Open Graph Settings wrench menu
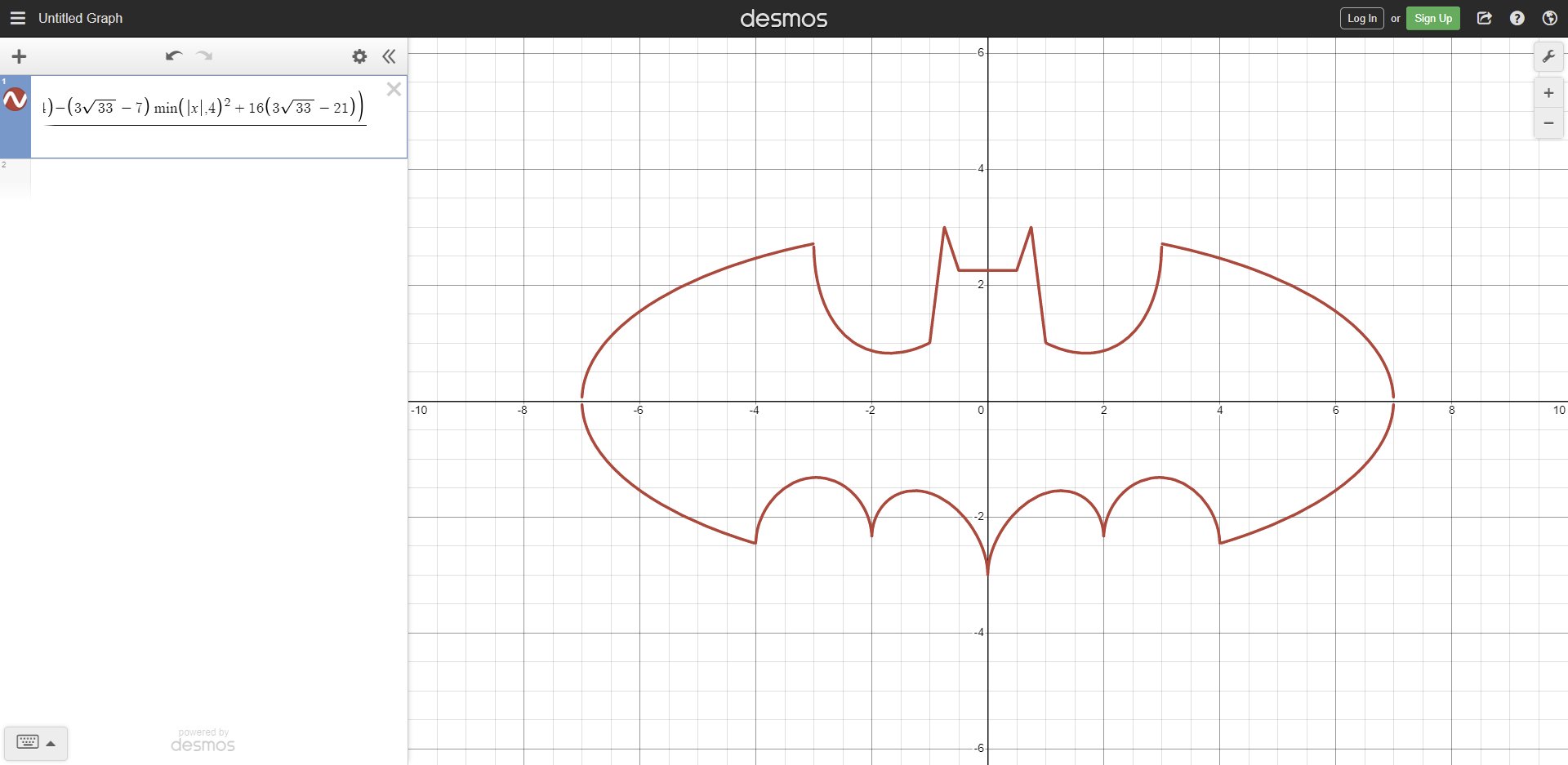Image resolution: width=1568 pixels, height=765 pixels. tap(1548, 56)
